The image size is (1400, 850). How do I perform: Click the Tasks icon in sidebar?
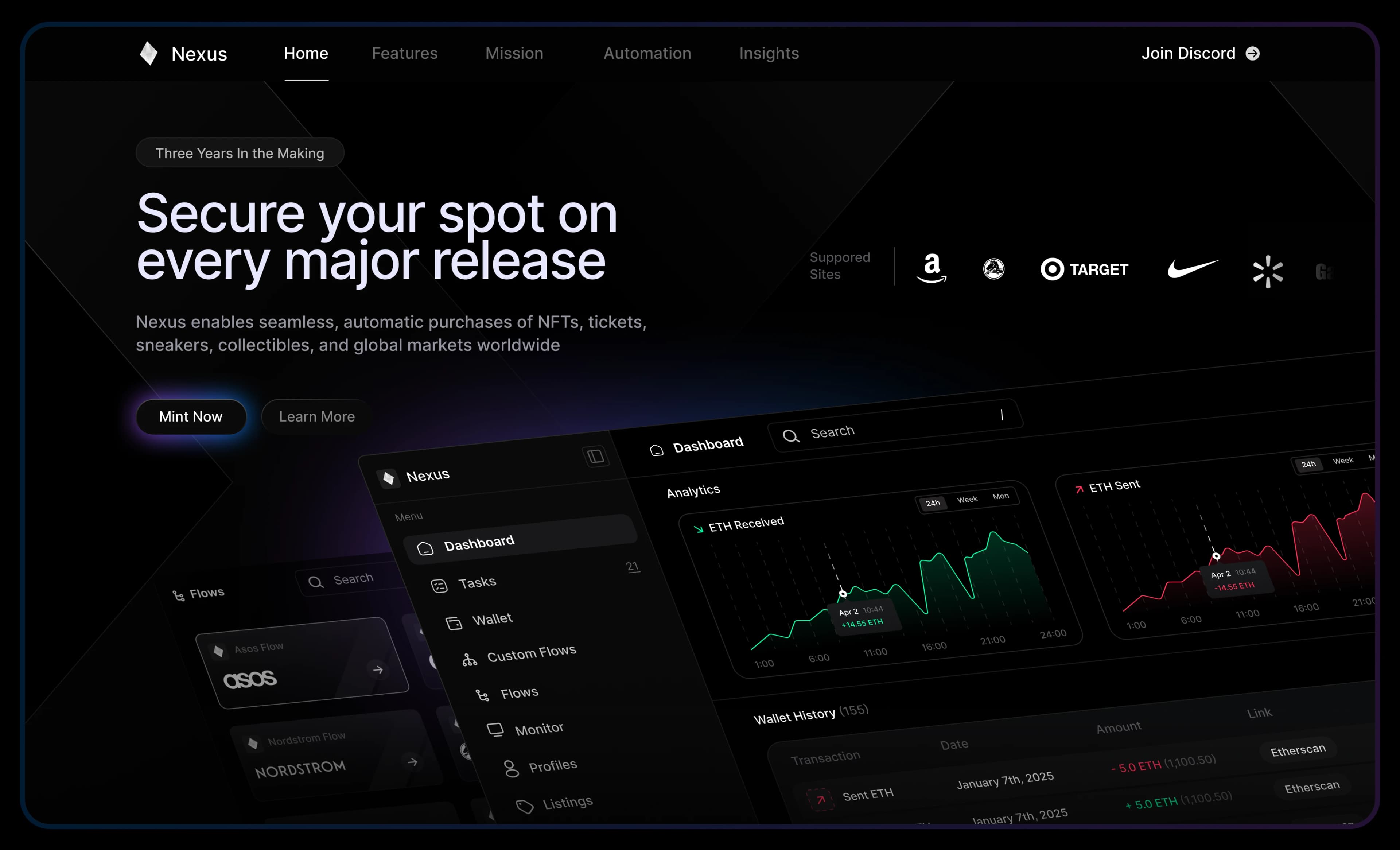tap(439, 586)
